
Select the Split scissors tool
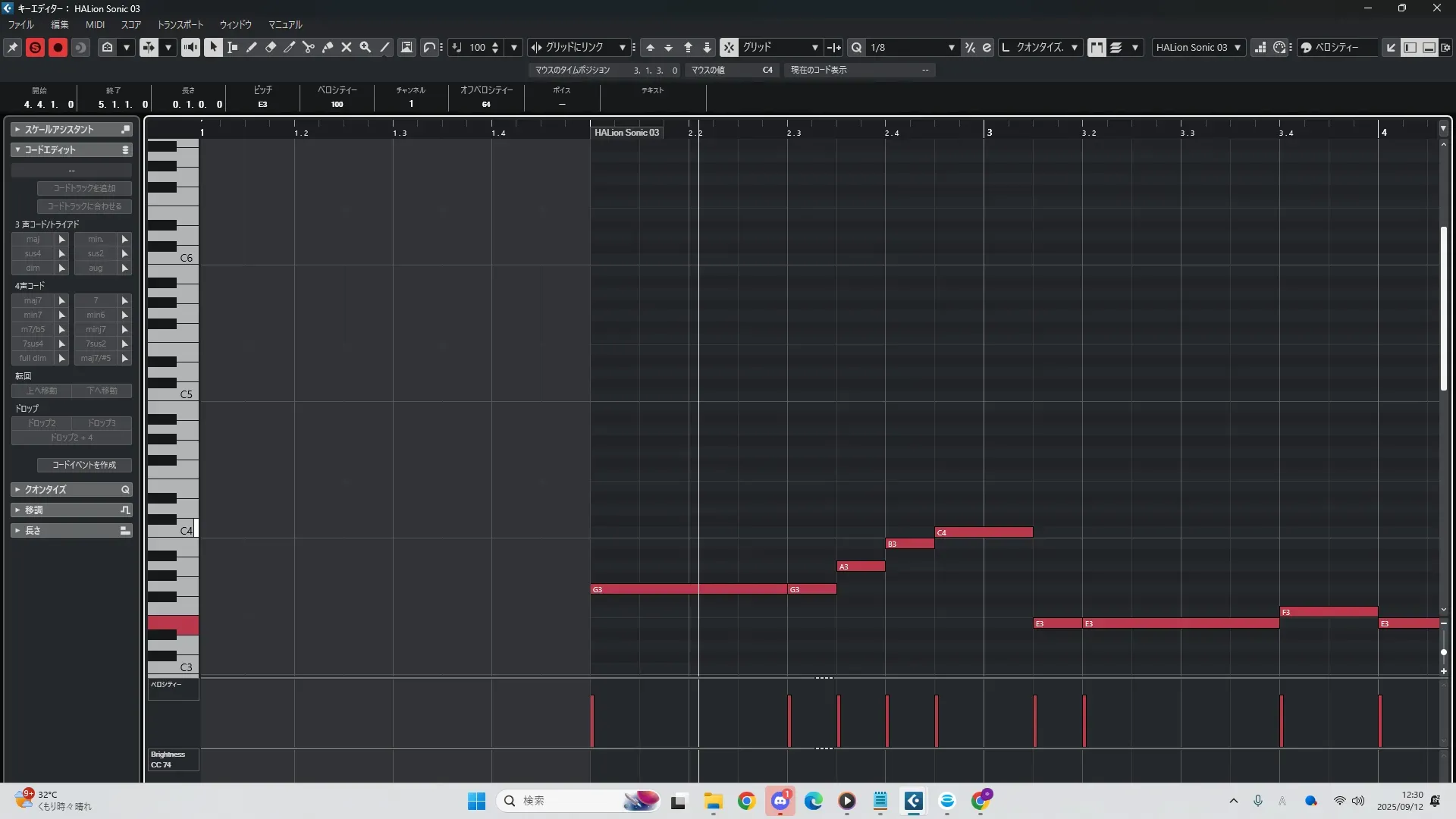coord(309,47)
